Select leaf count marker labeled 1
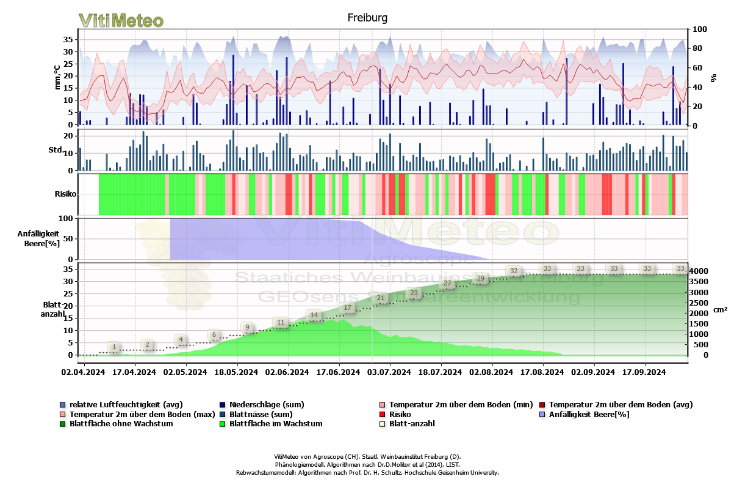 [115, 347]
